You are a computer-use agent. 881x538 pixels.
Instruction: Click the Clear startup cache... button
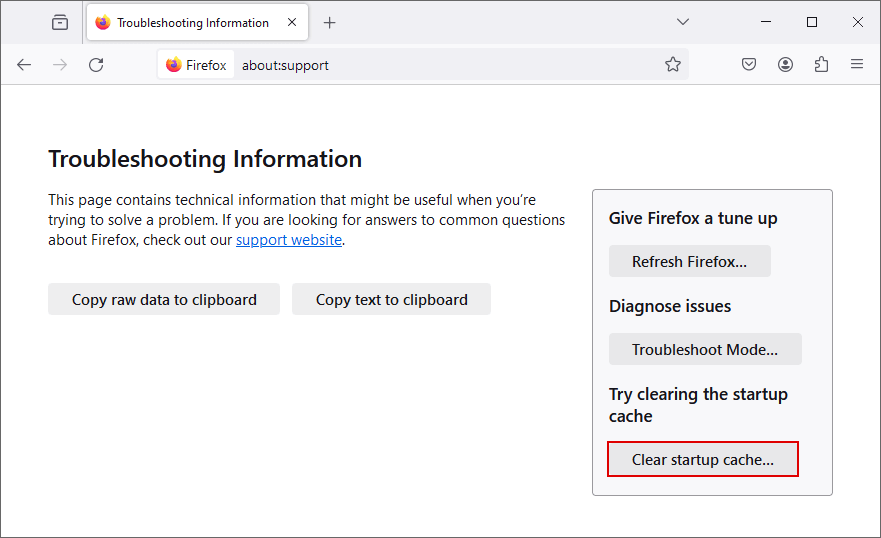702,459
